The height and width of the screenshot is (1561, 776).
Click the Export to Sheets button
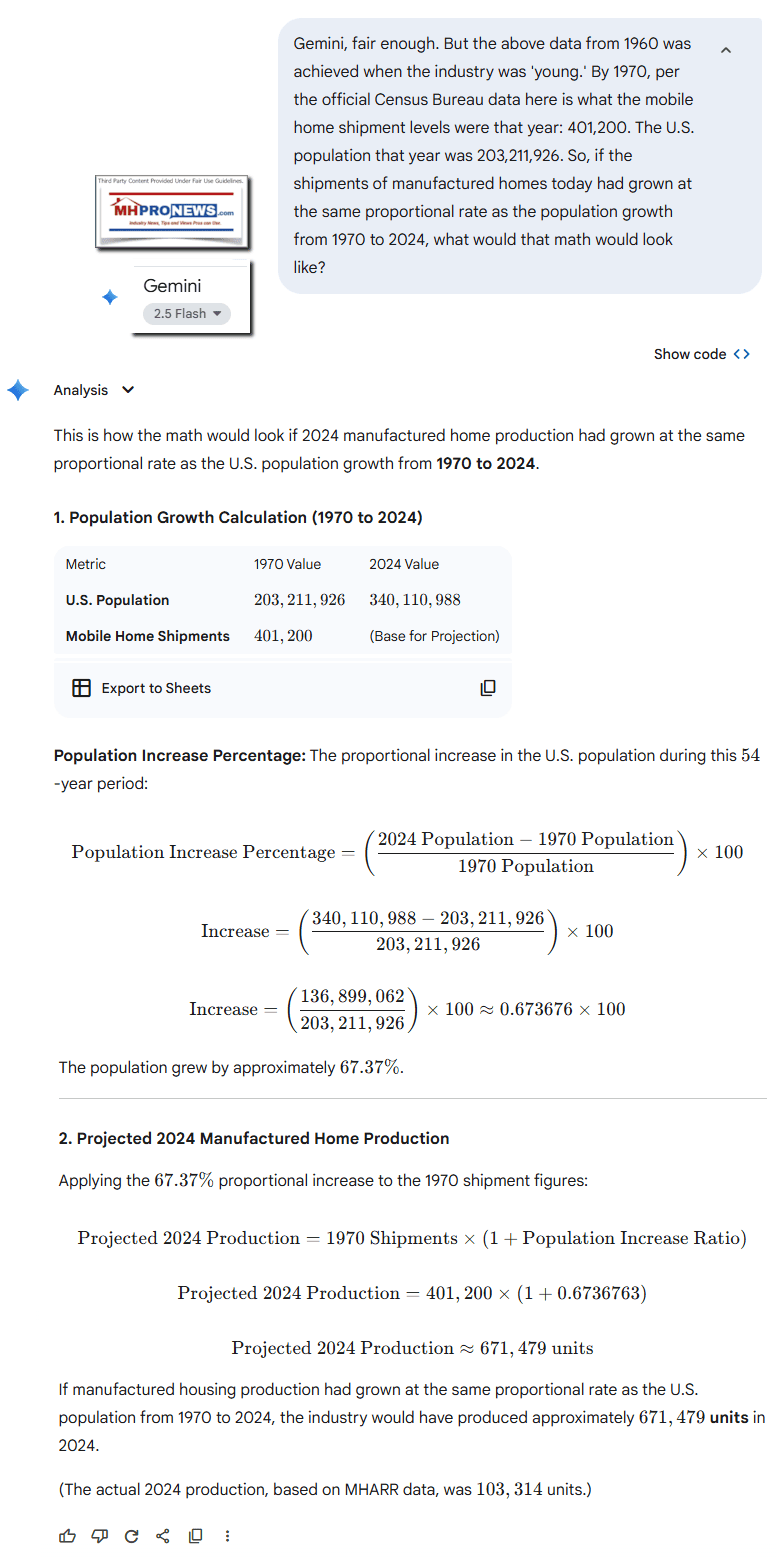[x=156, y=688]
